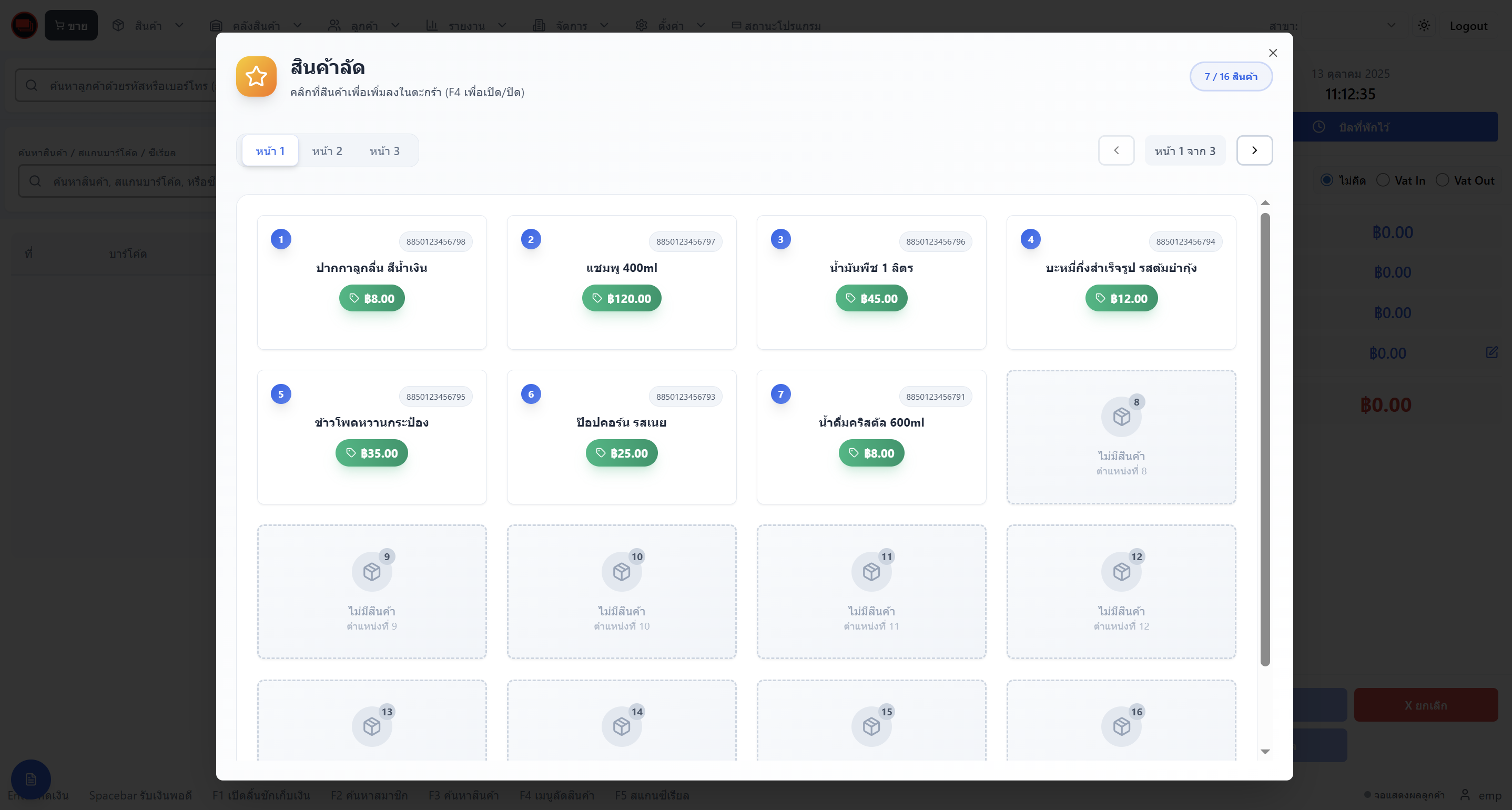Expand the สินค้า menu dropdown
Image resolution: width=1512 pixels, height=810 pixels.
(x=148, y=25)
